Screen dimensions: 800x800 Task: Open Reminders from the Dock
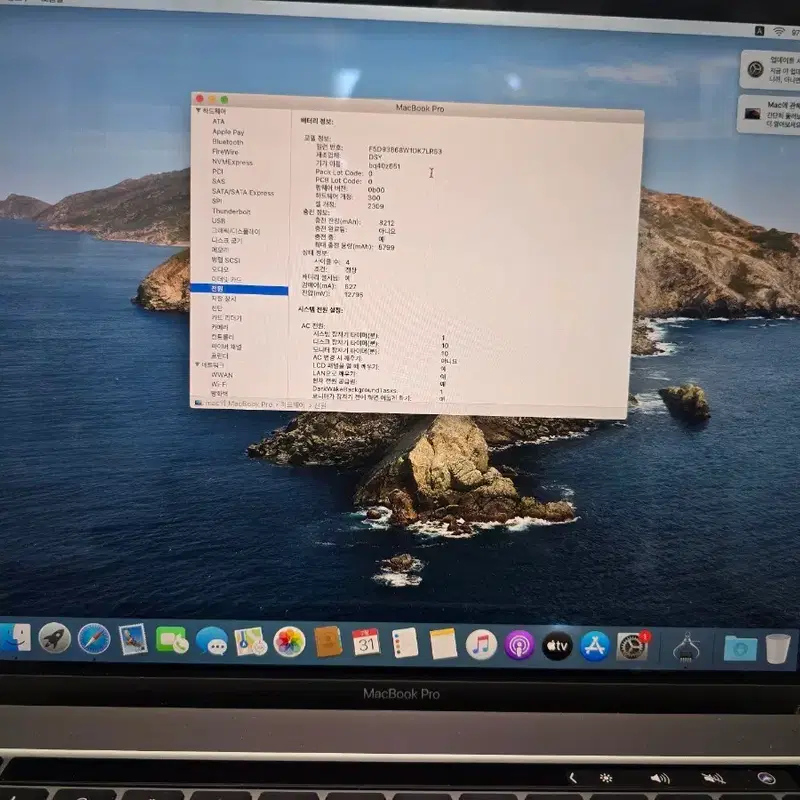[405, 643]
